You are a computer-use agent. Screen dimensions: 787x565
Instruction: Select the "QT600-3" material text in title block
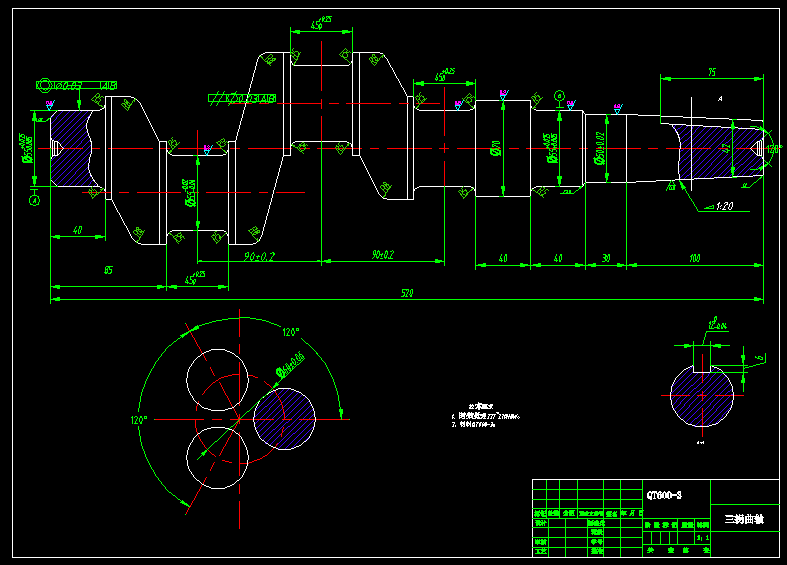point(664,495)
